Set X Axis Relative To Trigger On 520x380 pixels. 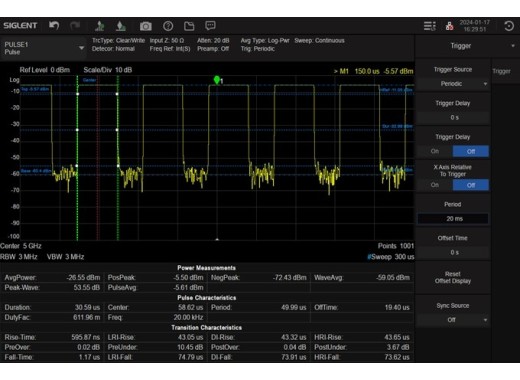(435, 185)
